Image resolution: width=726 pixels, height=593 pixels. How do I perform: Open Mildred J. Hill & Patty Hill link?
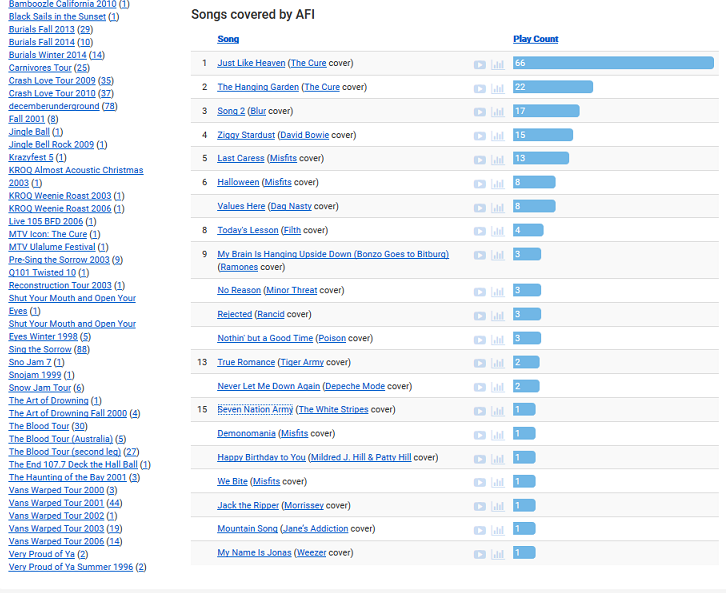click(x=361, y=457)
